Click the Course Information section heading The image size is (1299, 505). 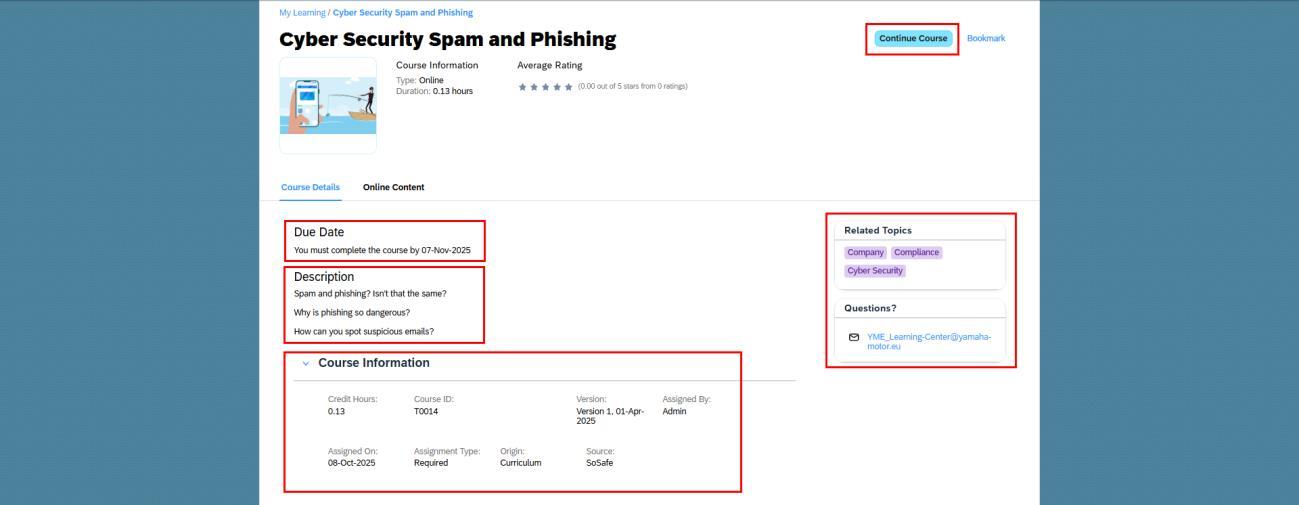[374, 363]
